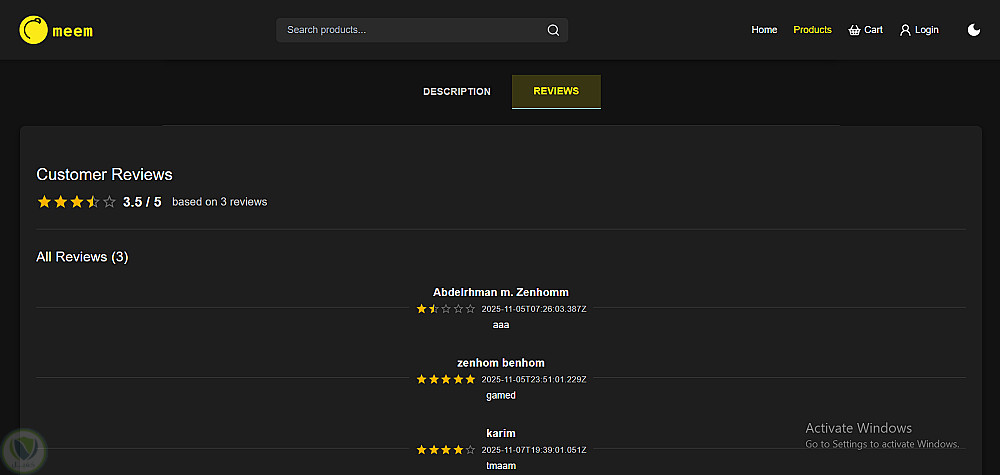Focus the Search products input field

410,30
